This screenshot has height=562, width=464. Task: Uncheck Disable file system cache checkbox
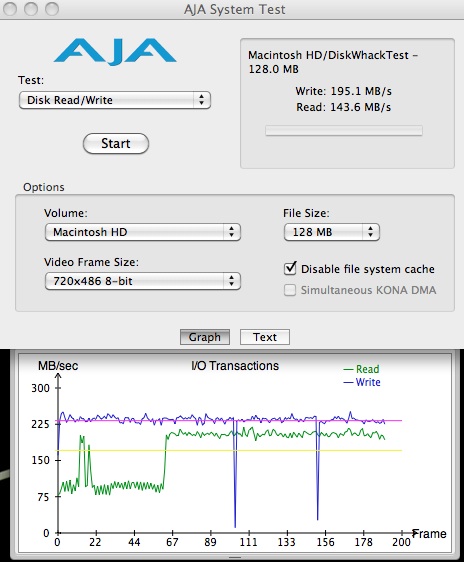[x=290, y=268]
